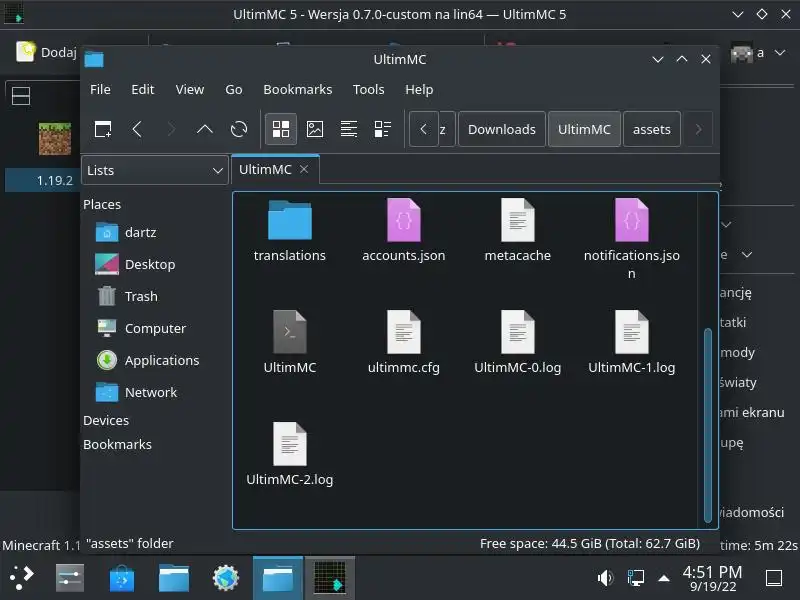800x600 pixels.
Task: Switch to UltimMC taskbar entry
Action: click(x=330, y=578)
